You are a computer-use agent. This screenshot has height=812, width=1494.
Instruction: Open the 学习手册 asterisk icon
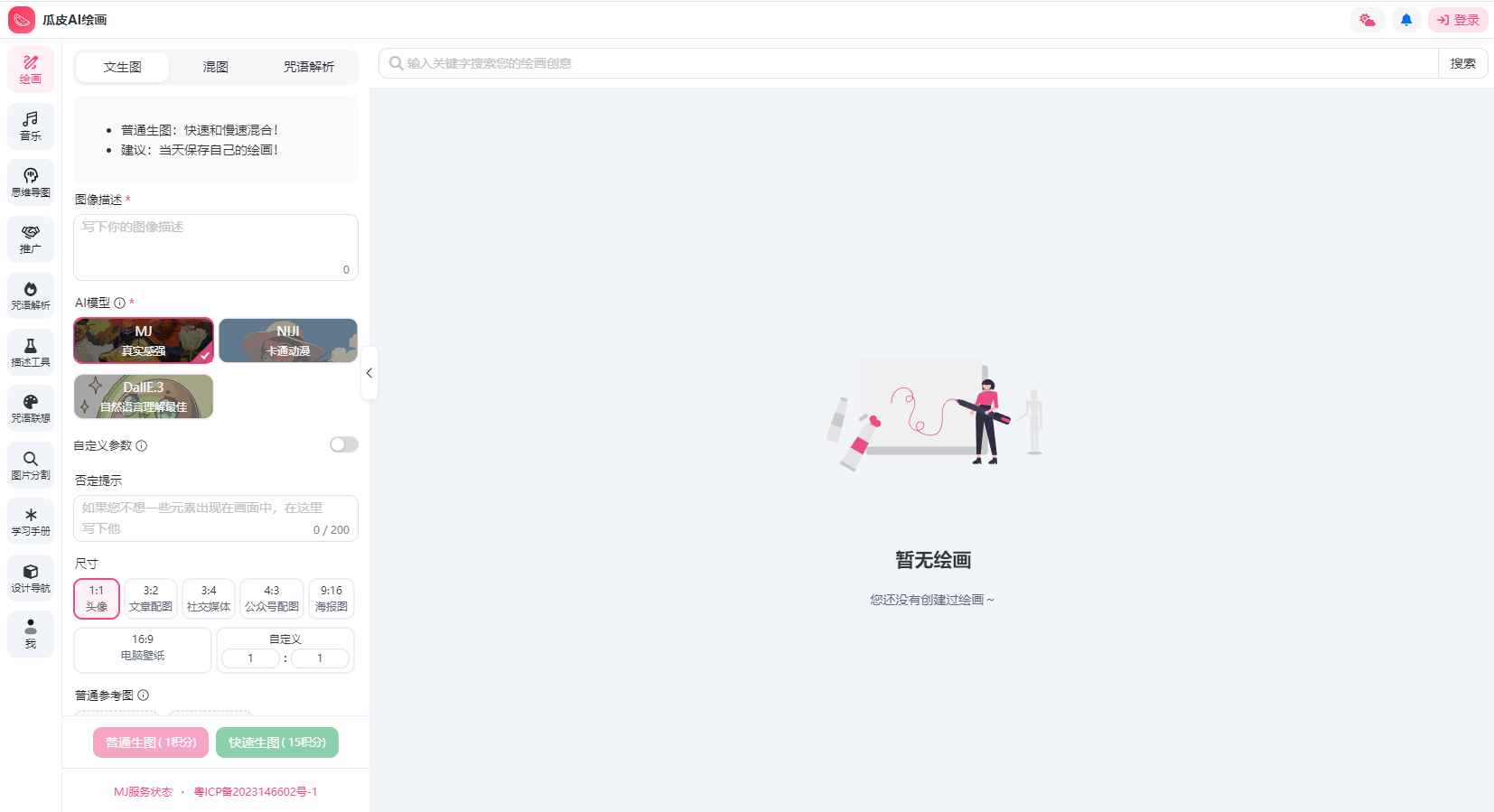31,521
